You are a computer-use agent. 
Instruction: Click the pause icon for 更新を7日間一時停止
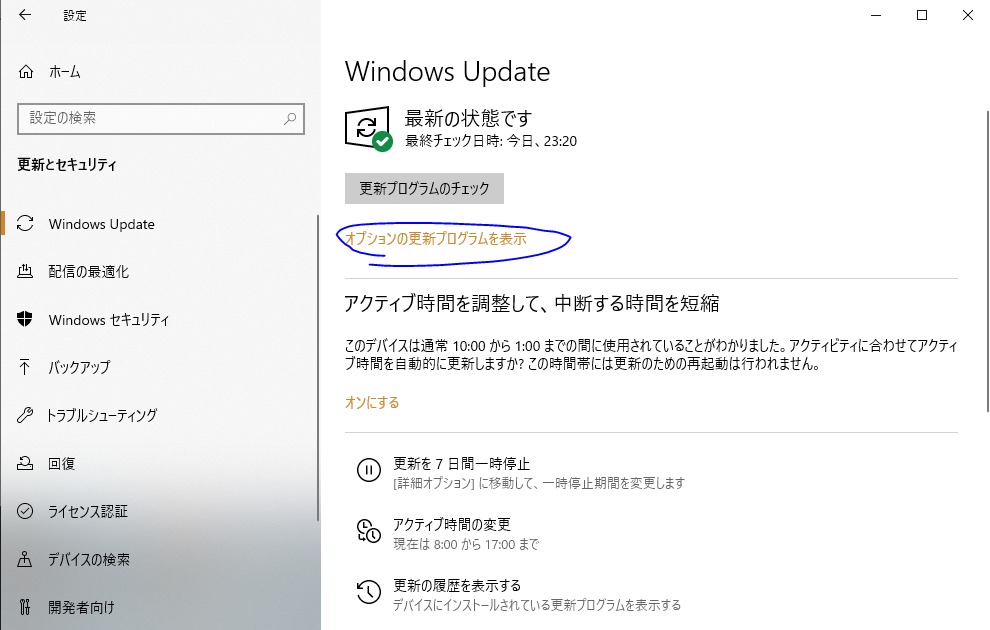pos(369,470)
